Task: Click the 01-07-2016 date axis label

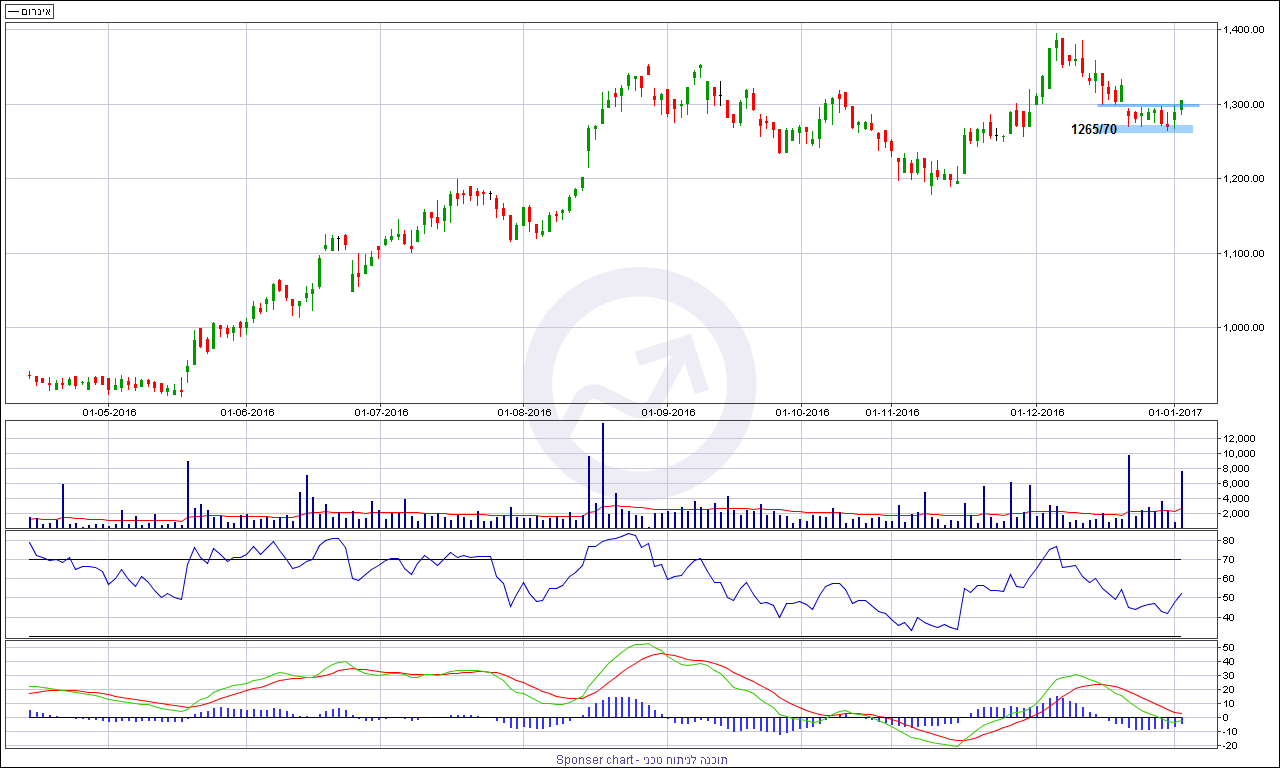Action: click(381, 412)
